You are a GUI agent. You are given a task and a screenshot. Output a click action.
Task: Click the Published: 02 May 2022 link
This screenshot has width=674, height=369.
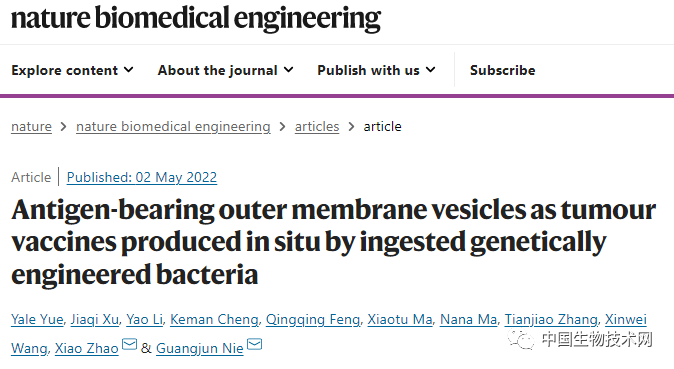(142, 177)
